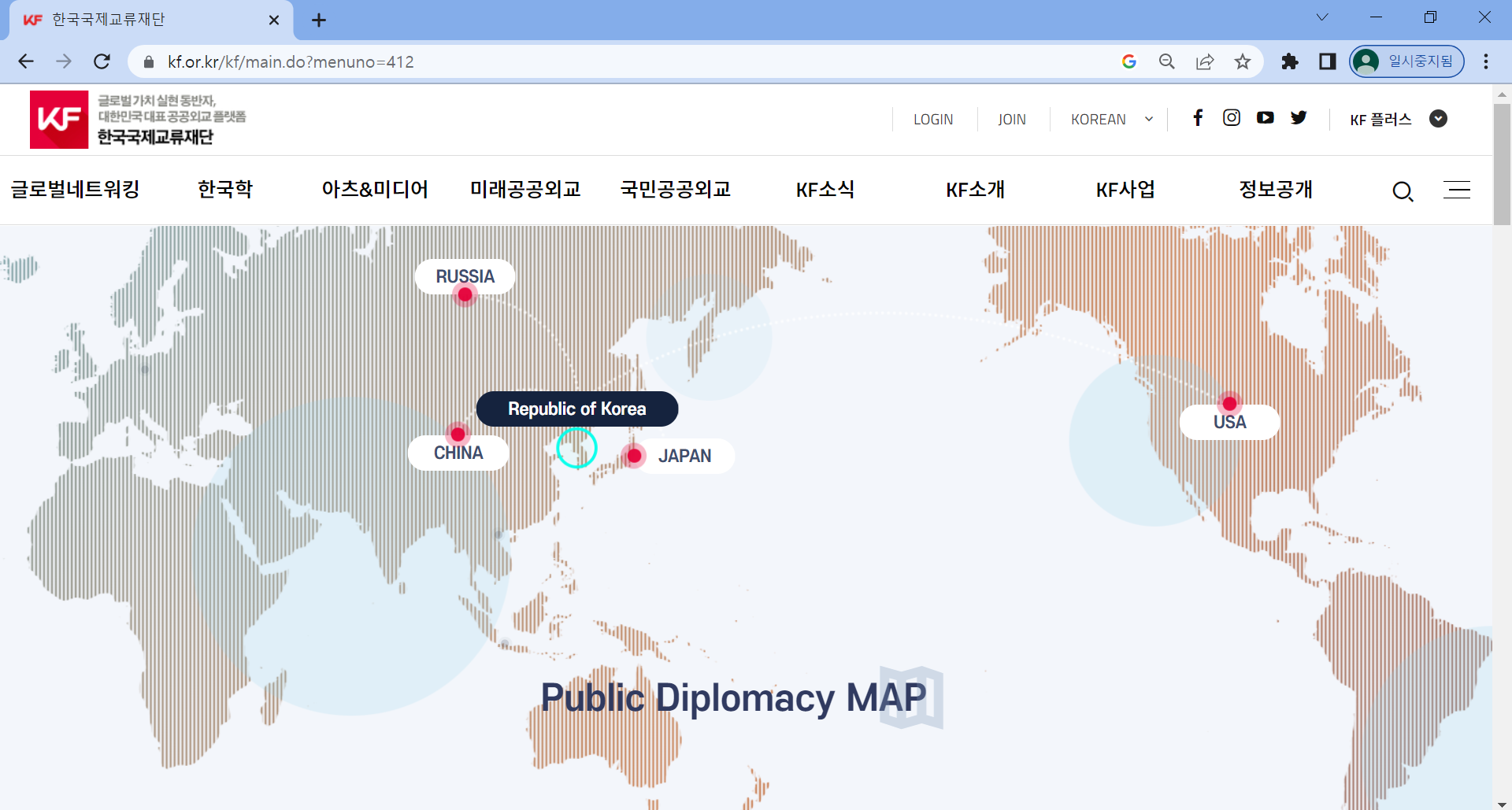The height and width of the screenshot is (810, 1512).
Task: Open the 일시중지됨 profile button
Action: pyautogui.click(x=1406, y=61)
